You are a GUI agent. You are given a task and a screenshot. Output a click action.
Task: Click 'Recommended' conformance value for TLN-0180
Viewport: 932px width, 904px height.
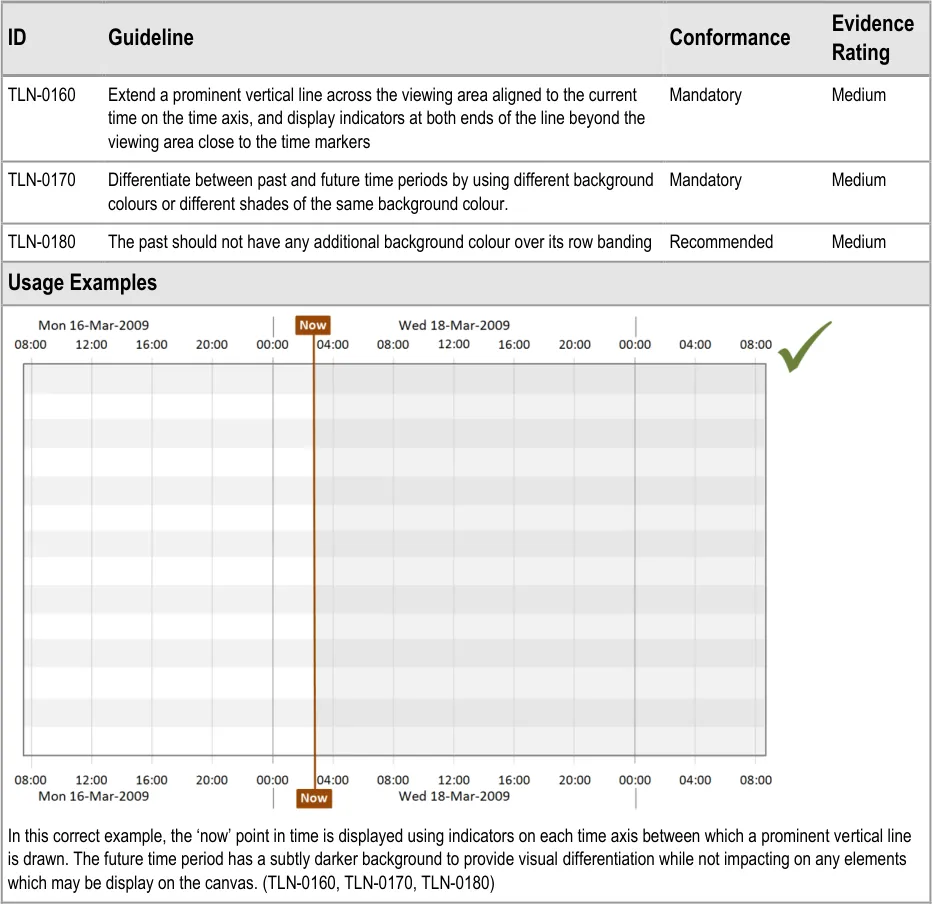coord(721,242)
